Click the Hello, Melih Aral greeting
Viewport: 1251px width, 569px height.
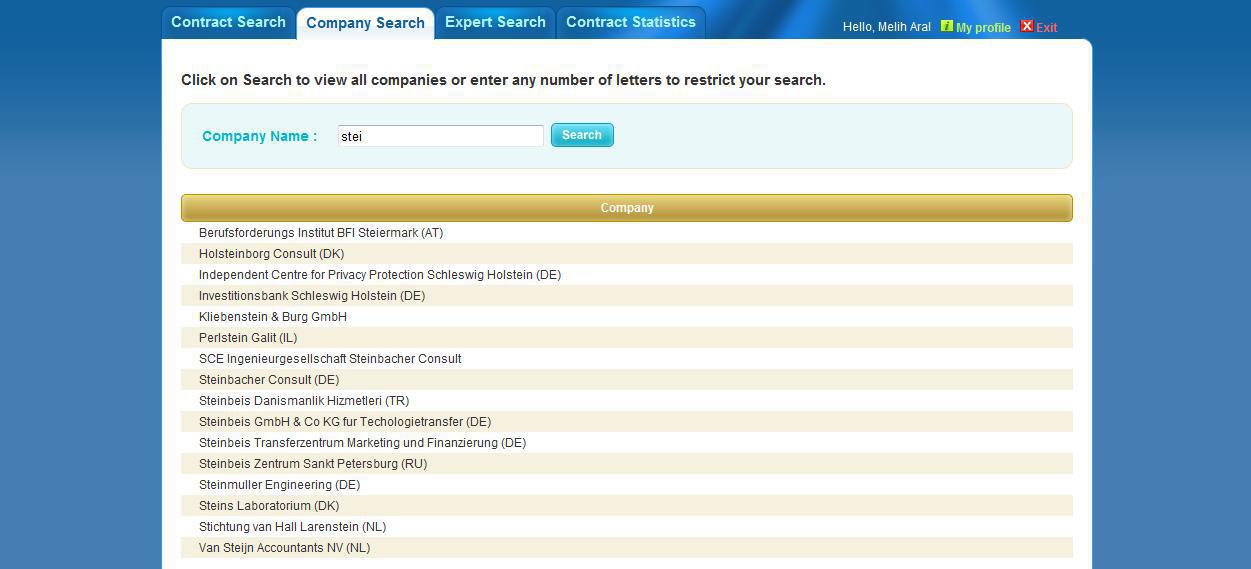[x=887, y=27]
